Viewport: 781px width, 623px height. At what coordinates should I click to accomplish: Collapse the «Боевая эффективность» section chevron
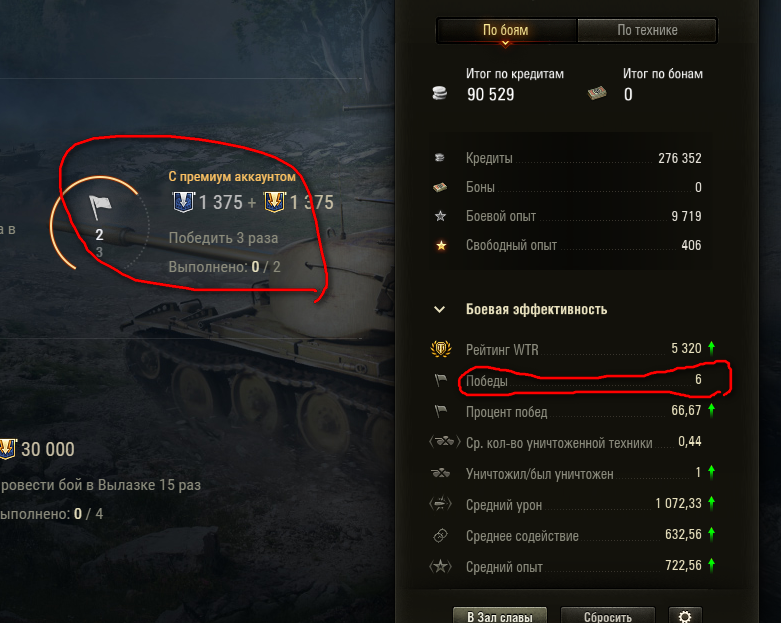point(439,309)
